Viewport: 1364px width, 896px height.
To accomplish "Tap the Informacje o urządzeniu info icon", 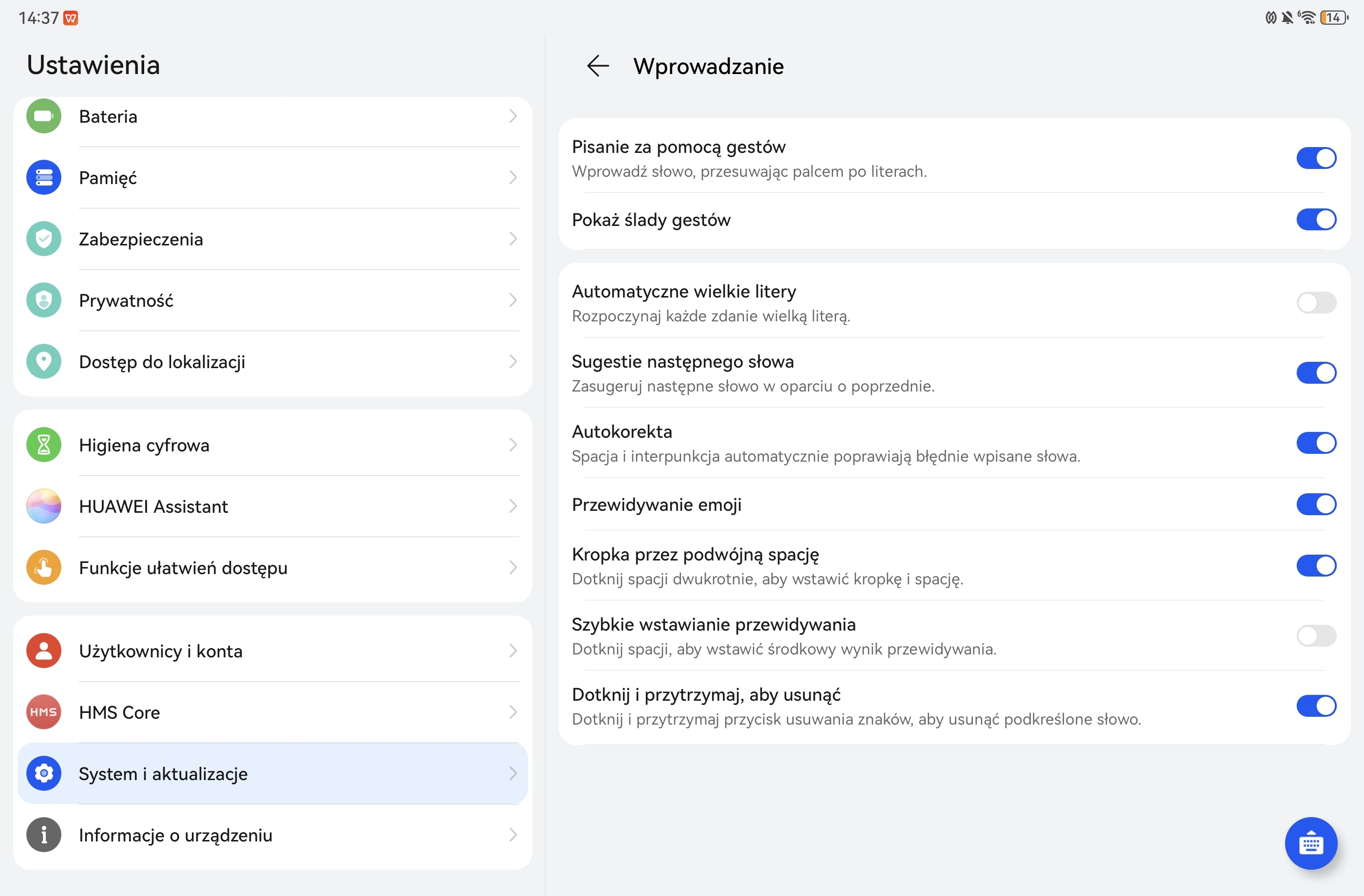I will 43,835.
